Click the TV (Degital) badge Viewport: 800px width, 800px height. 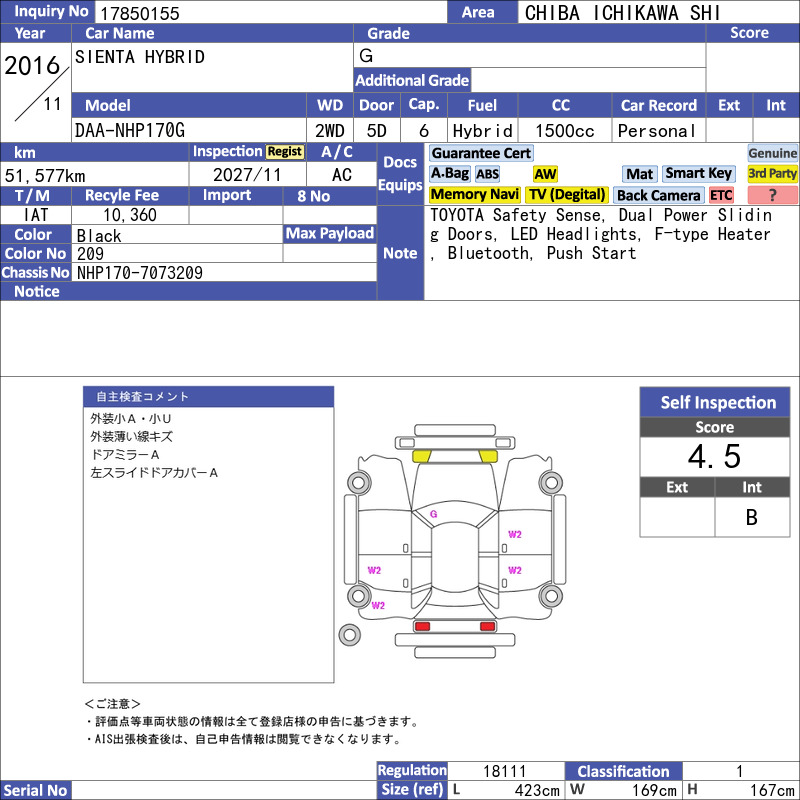tap(567, 195)
